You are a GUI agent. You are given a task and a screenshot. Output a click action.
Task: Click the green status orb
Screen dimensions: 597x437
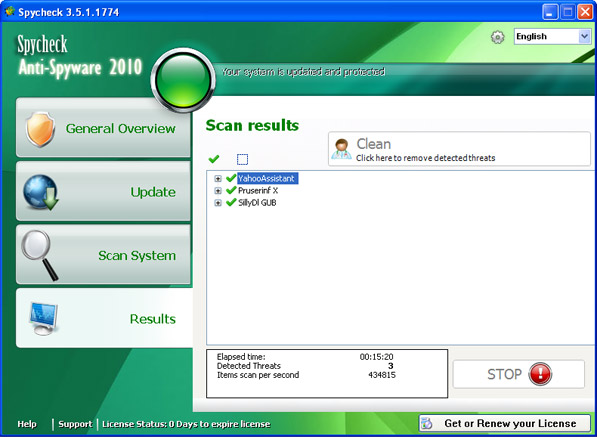click(184, 80)
